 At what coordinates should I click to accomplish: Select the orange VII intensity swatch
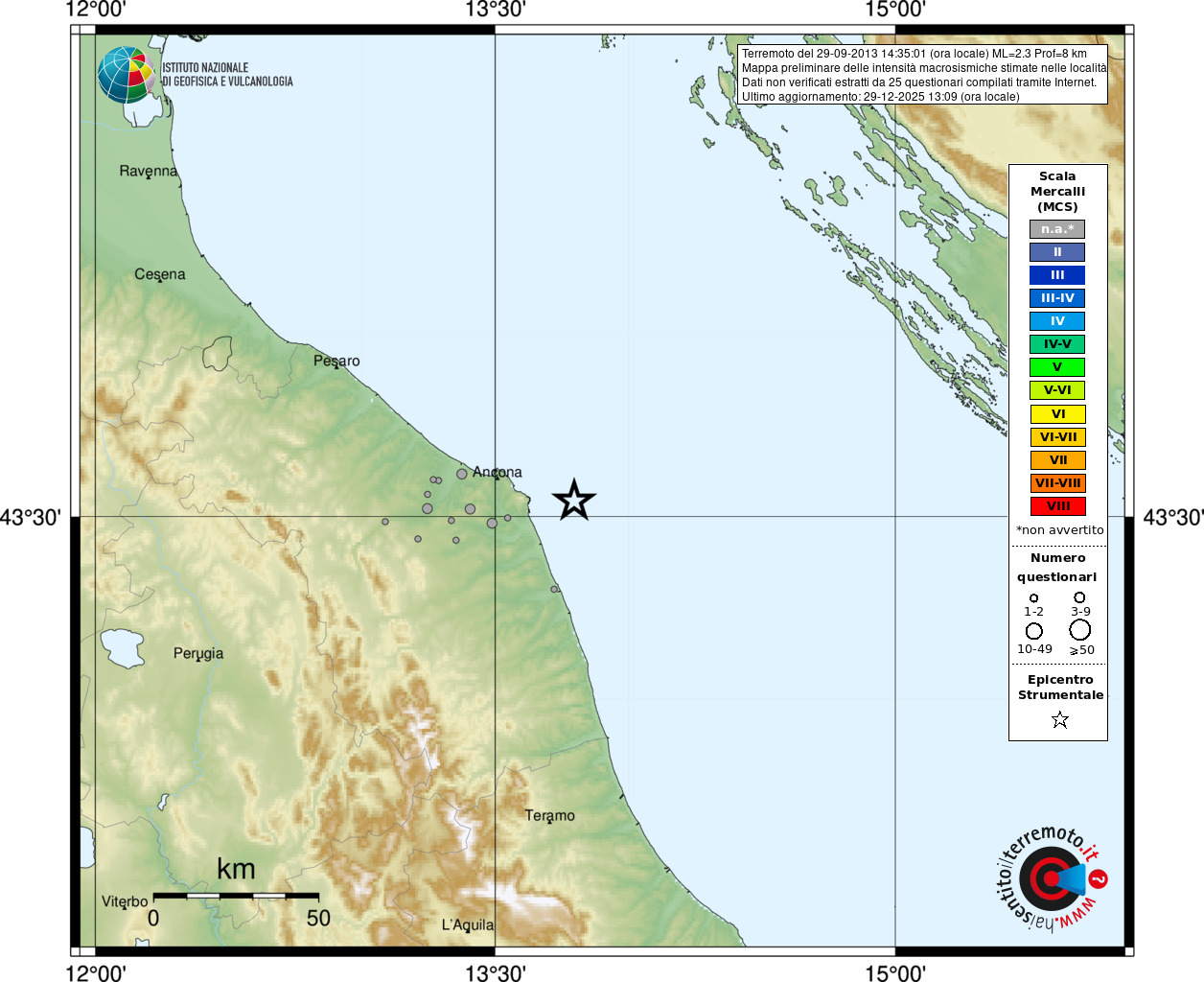[1057, 460]
